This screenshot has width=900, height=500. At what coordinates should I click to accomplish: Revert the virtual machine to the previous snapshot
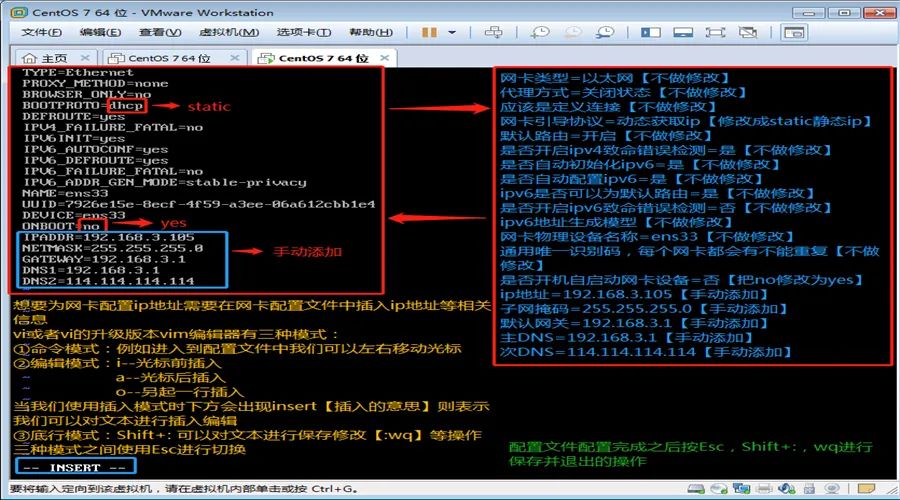point(572,32)
